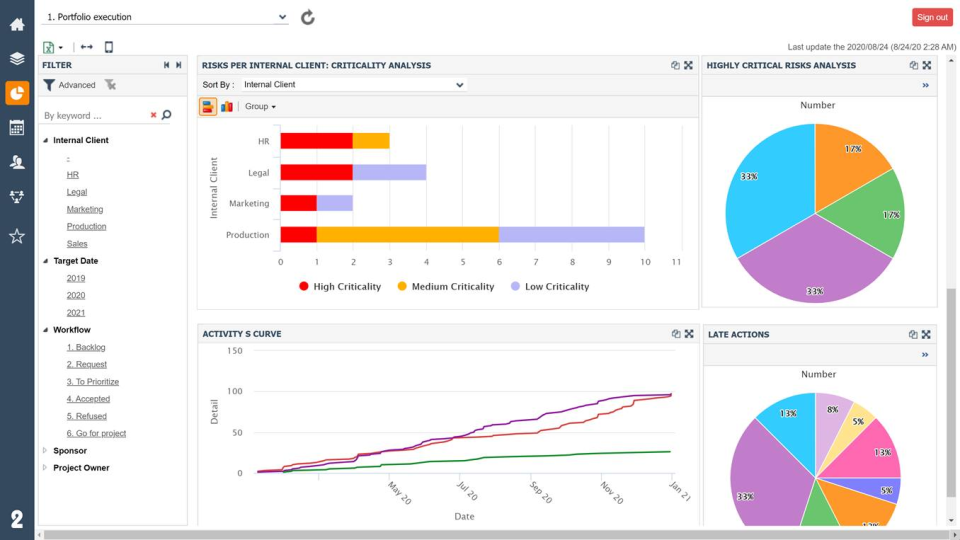Open the calendar icon in sidebar
The width and height of the screenshot is (960, 540).
pyautogui.click(x=17, y=127)
